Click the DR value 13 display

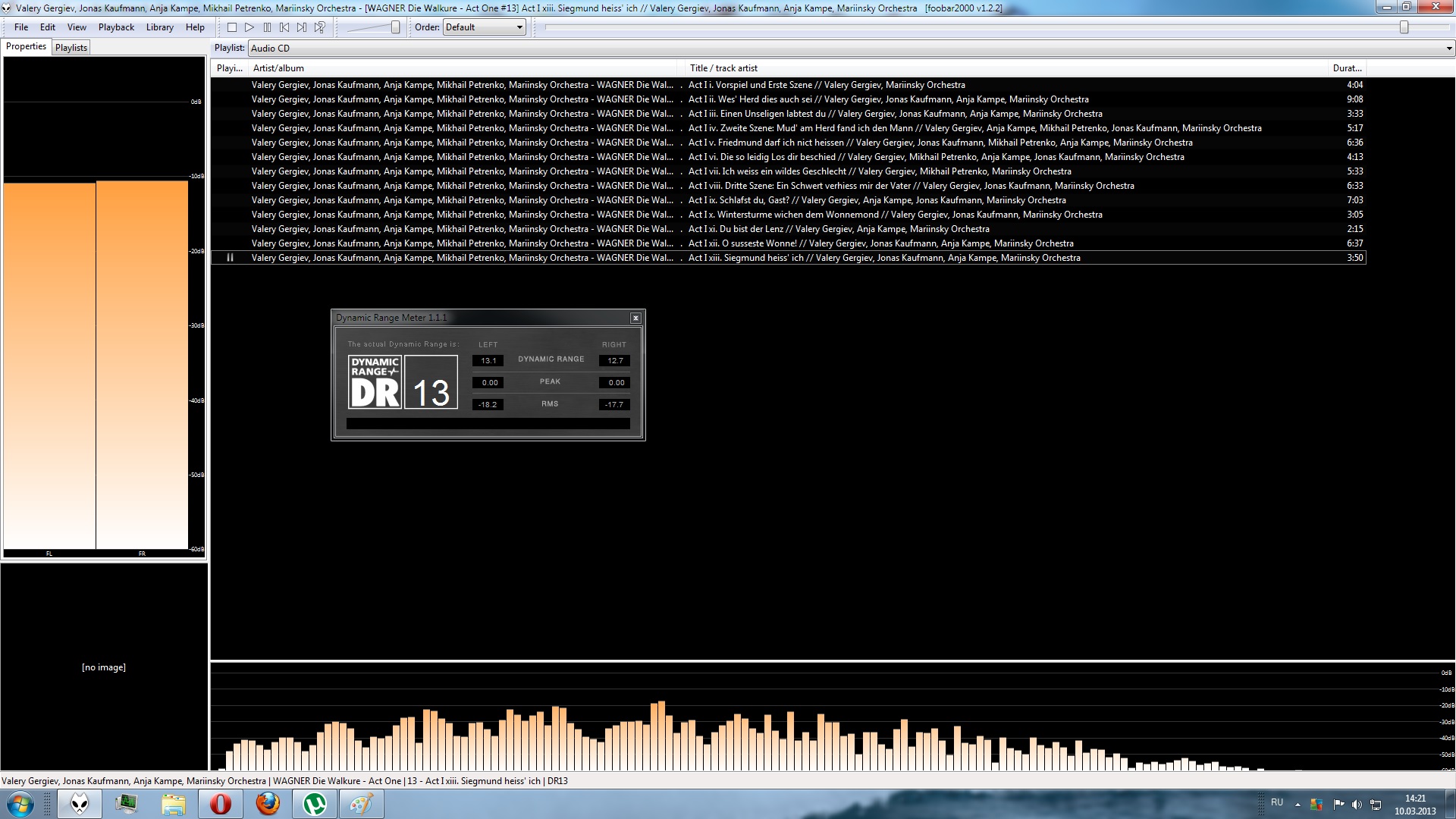[x=431, y=382]
